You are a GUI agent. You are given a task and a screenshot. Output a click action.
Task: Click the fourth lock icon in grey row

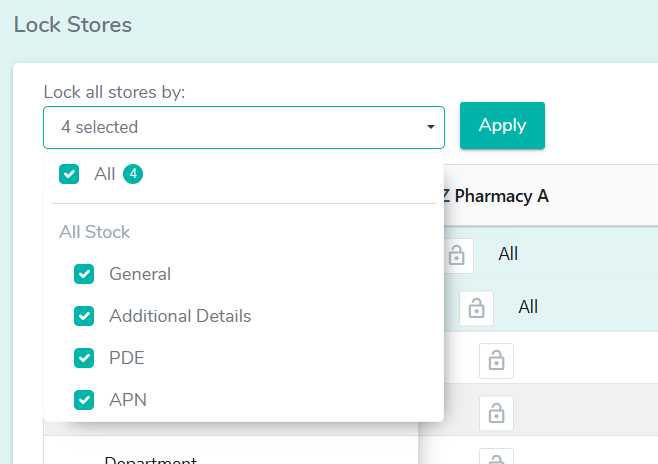tap(496, 413)
